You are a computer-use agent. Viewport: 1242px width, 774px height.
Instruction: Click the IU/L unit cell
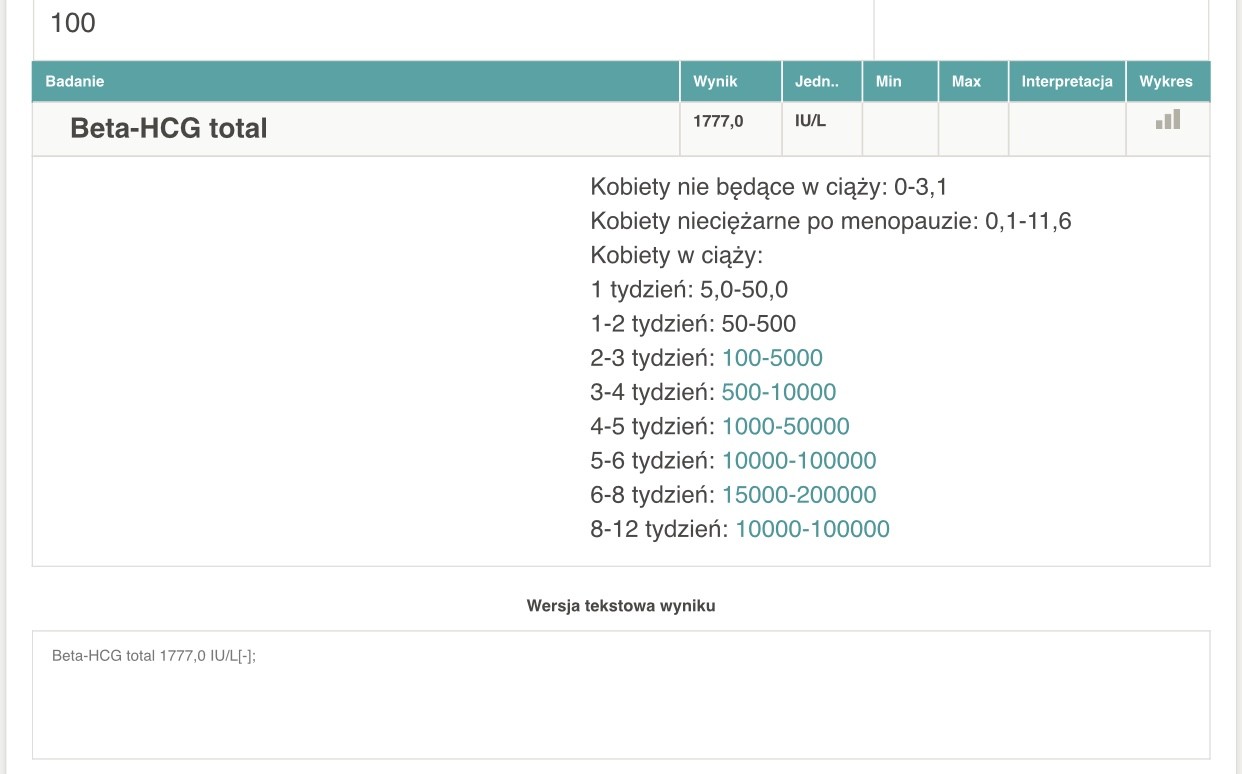click(x=810, y=121)
